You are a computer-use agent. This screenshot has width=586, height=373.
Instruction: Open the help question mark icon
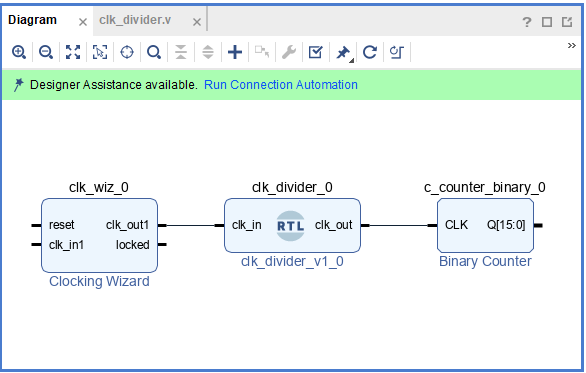point(527,22)
